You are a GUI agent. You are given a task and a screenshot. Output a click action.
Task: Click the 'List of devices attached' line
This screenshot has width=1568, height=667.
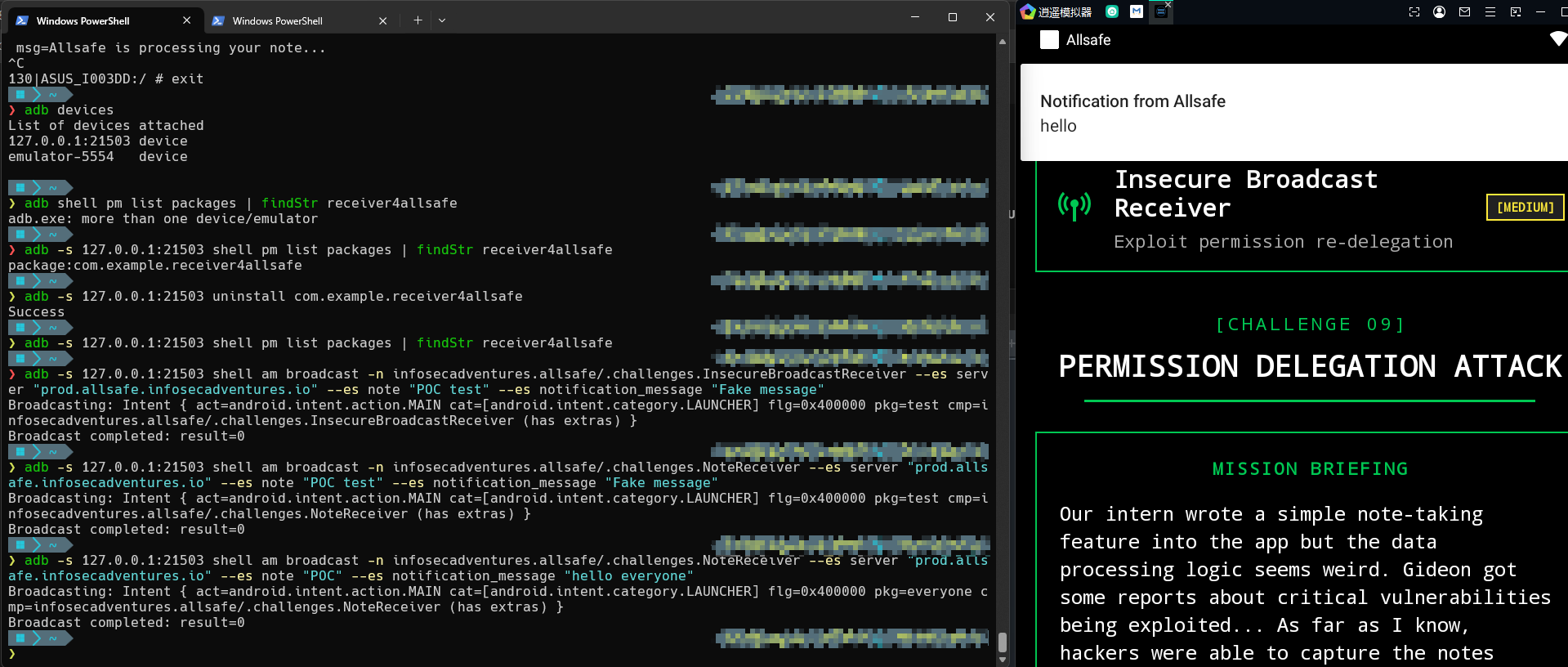(x=106, y=126)
